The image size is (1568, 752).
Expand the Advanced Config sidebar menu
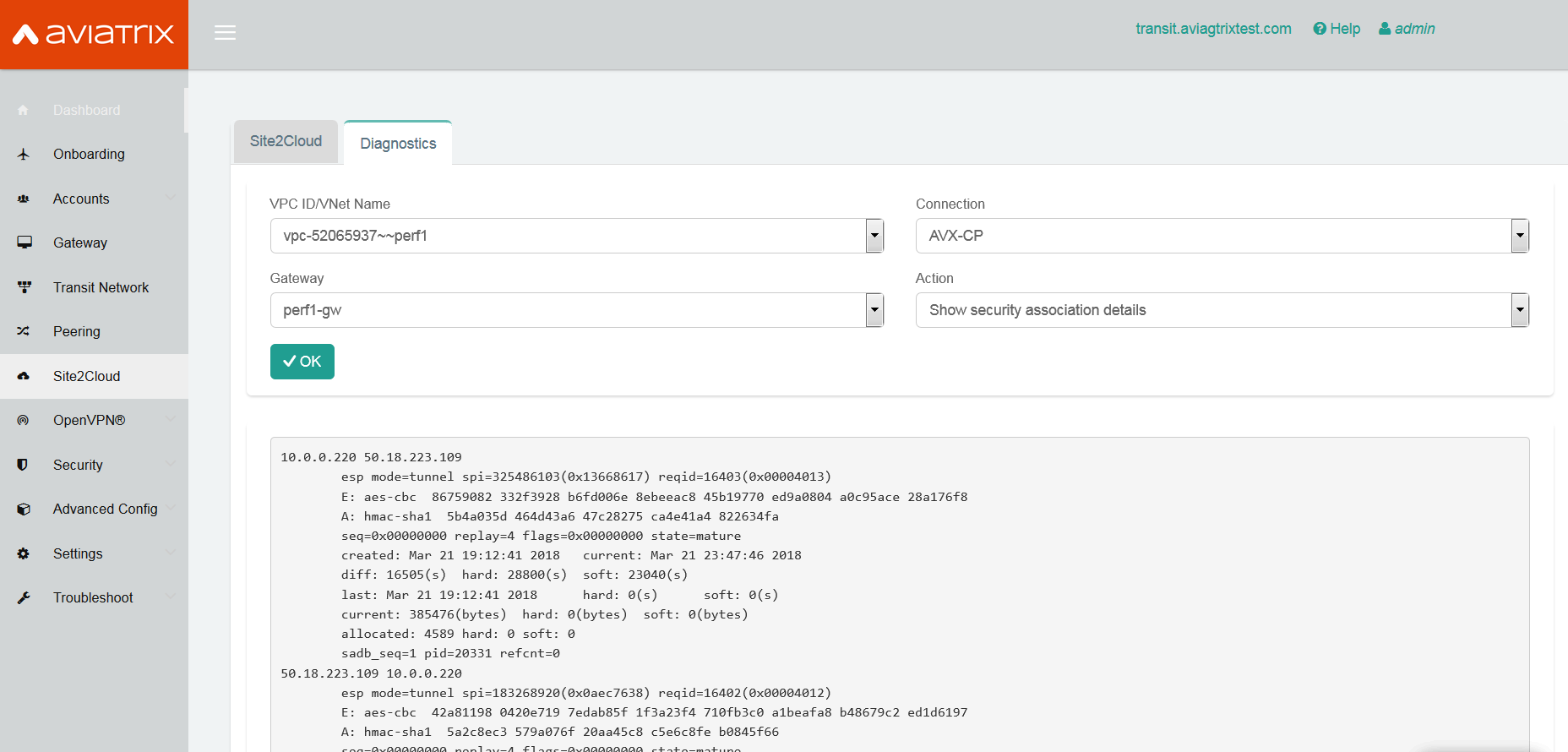(x=105, y=509)
